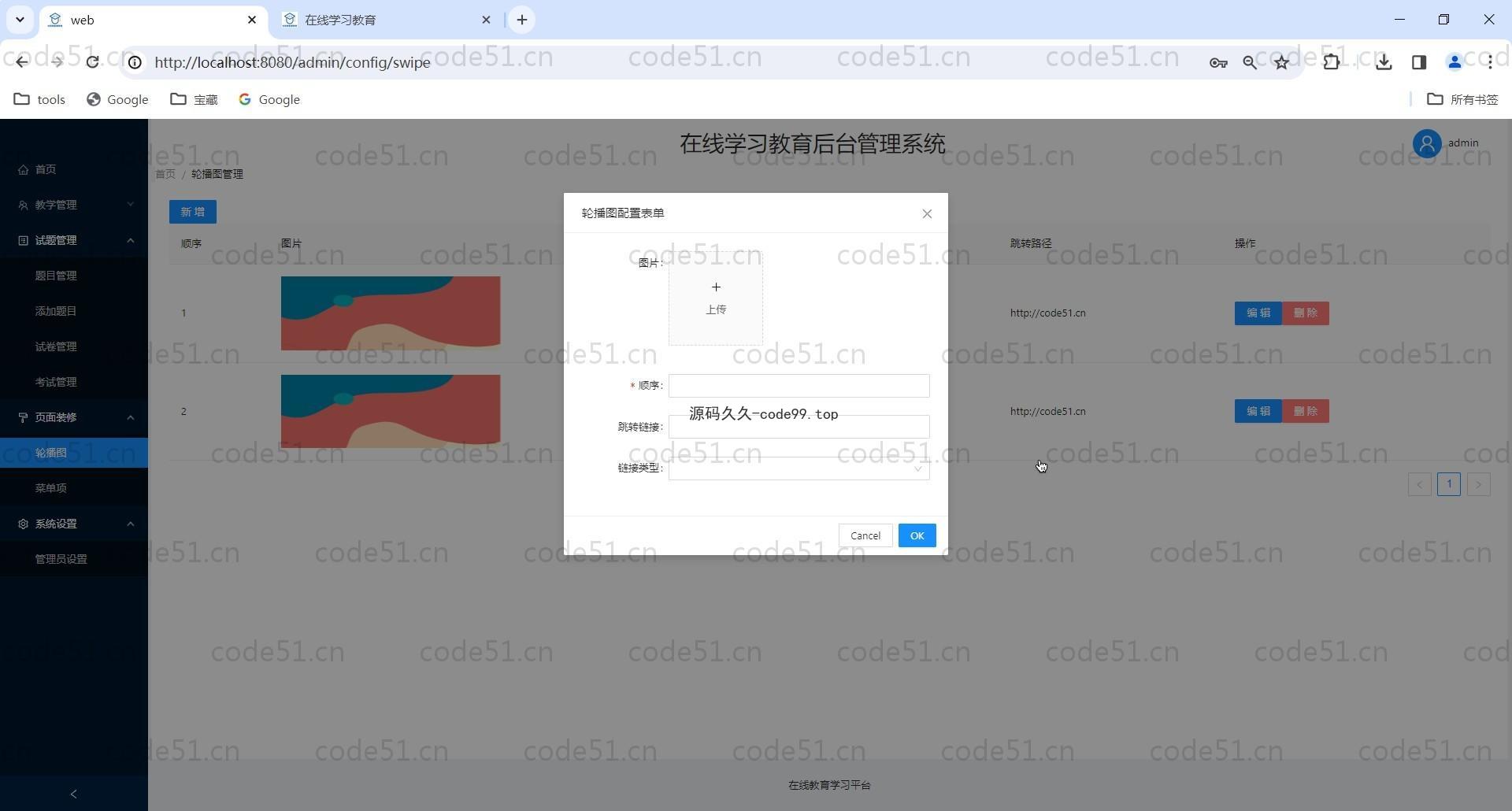
Task: Click the 跳转链接 input field
Action: tap(799, 428)
